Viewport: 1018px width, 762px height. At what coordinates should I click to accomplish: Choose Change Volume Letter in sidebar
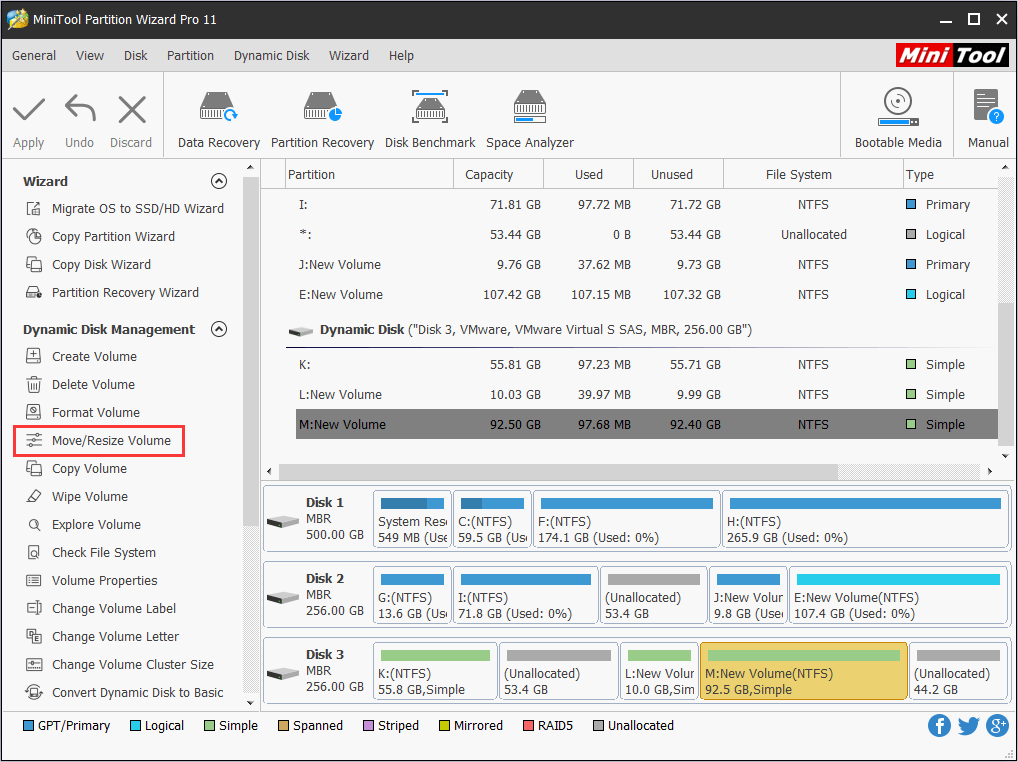pyautogui.click(x=102, y=635)
